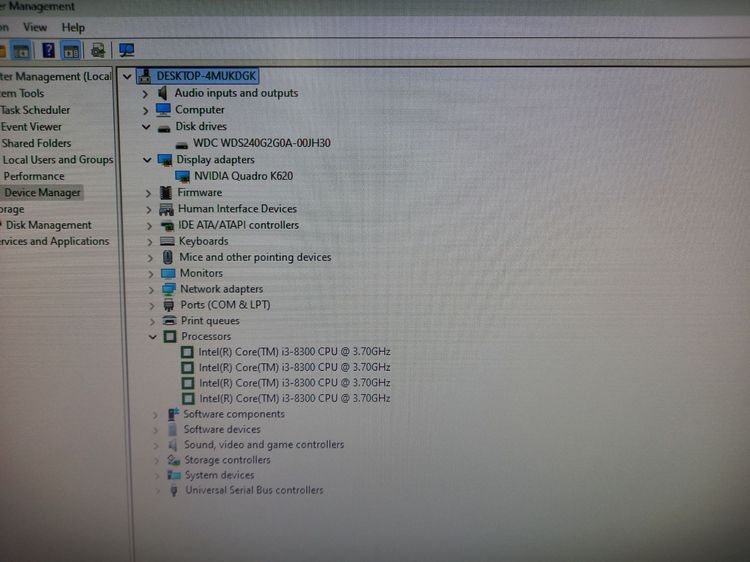Click the Processors category icon
The image size is (750, 562).
click(170, 337)
